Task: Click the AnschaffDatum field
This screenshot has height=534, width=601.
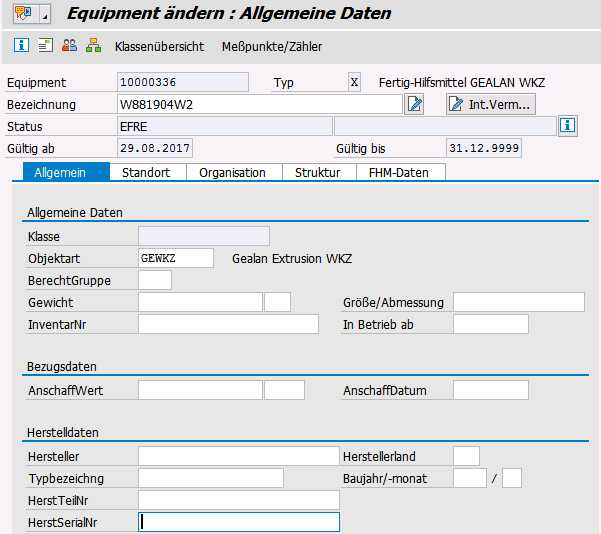Action: coord(491,390)
